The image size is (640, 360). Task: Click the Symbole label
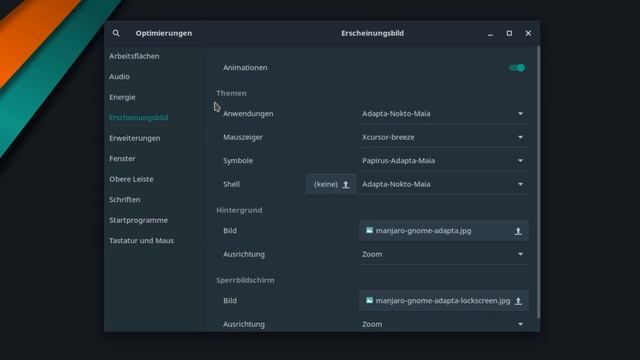(x=238, y=161)
